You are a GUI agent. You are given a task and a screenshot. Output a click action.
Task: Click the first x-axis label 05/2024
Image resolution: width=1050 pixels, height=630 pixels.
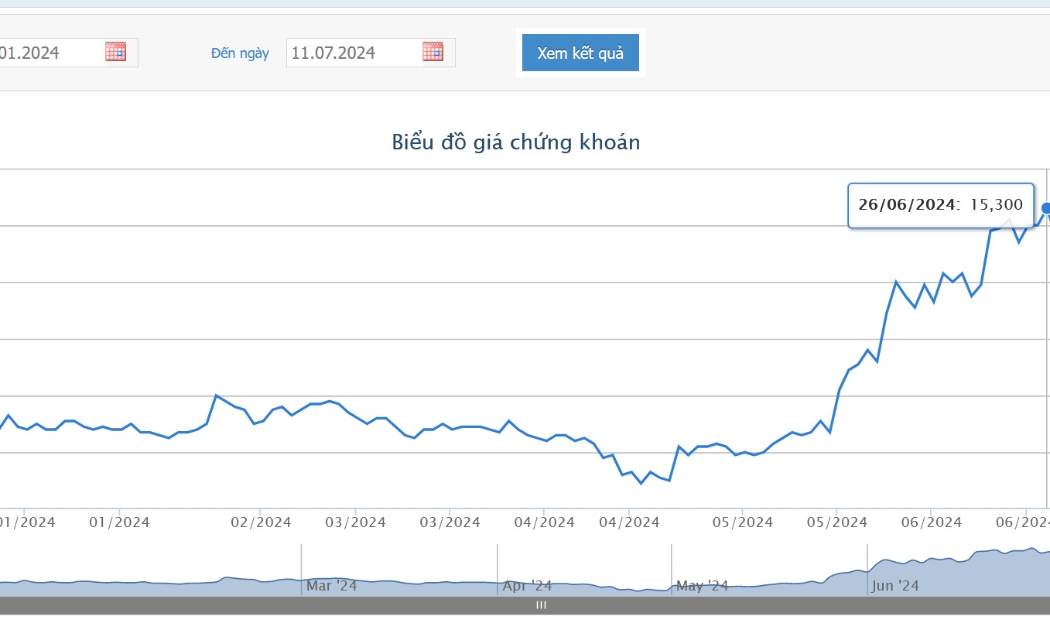pyautogui.click(x=743, y=522)
